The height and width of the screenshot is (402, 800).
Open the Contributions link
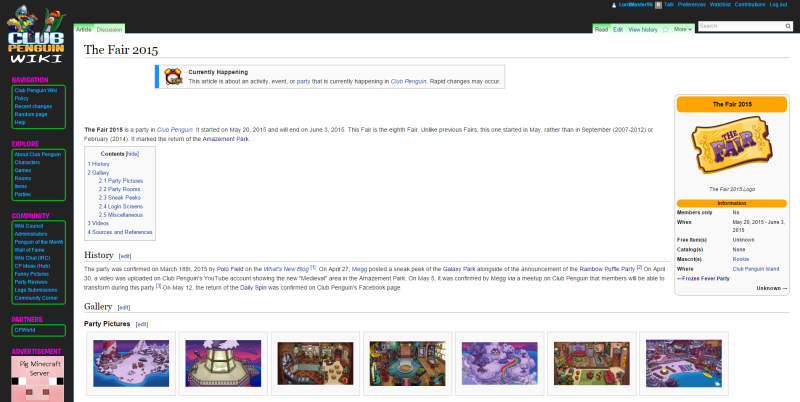(x=750, y=5)
